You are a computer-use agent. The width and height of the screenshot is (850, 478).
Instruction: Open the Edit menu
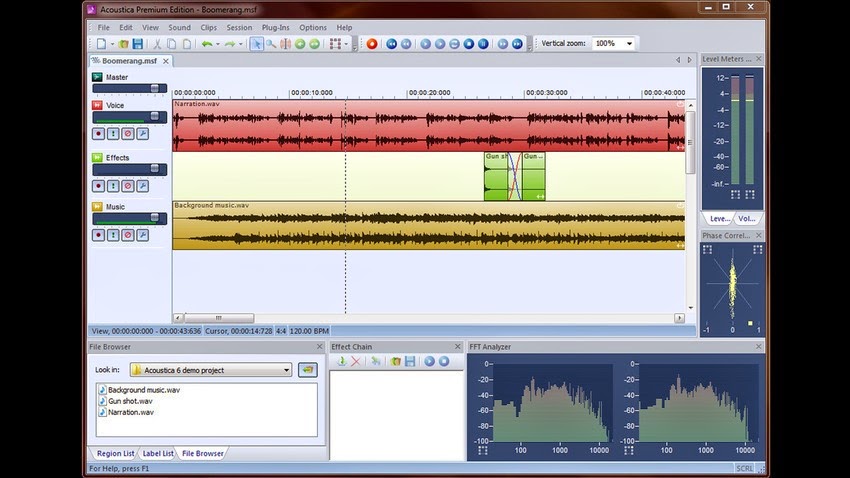[126, 28]
